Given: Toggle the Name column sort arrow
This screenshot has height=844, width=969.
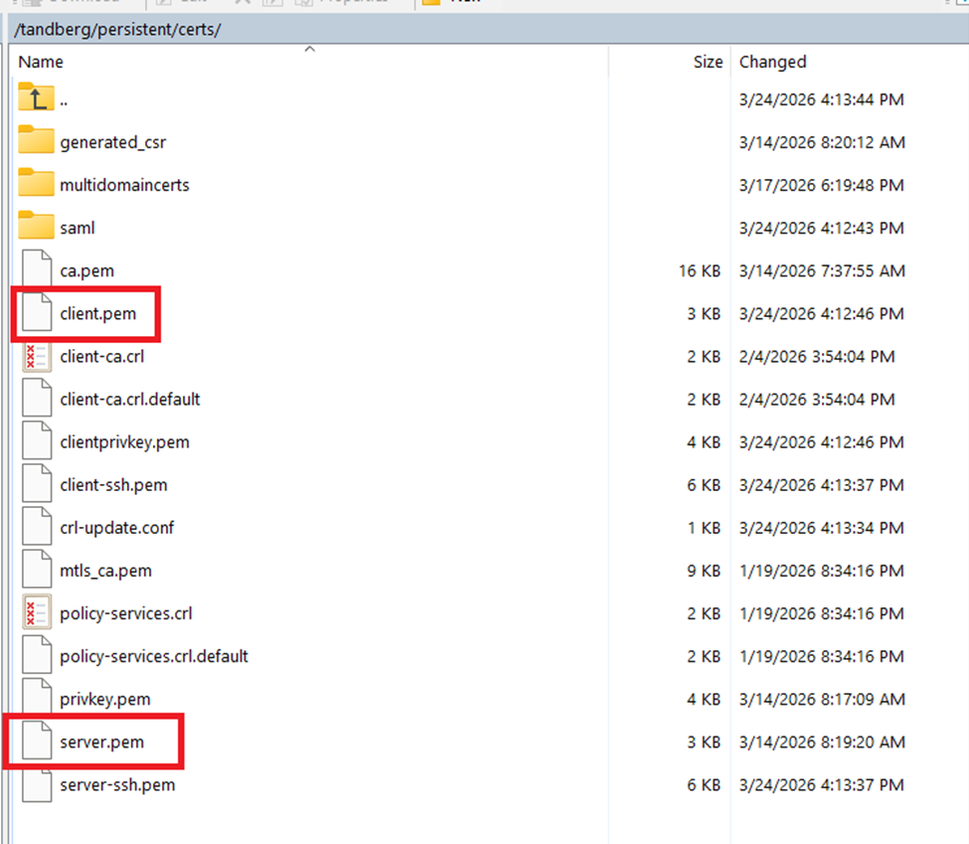Looking at the screenshot, I should point(310,49).
